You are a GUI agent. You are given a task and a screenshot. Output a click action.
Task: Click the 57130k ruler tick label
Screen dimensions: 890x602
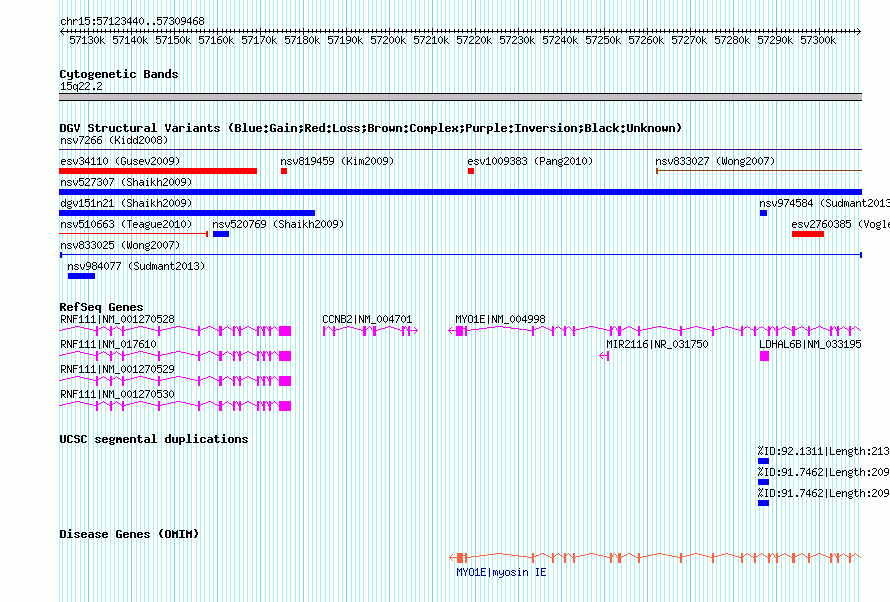coord(87,41)
